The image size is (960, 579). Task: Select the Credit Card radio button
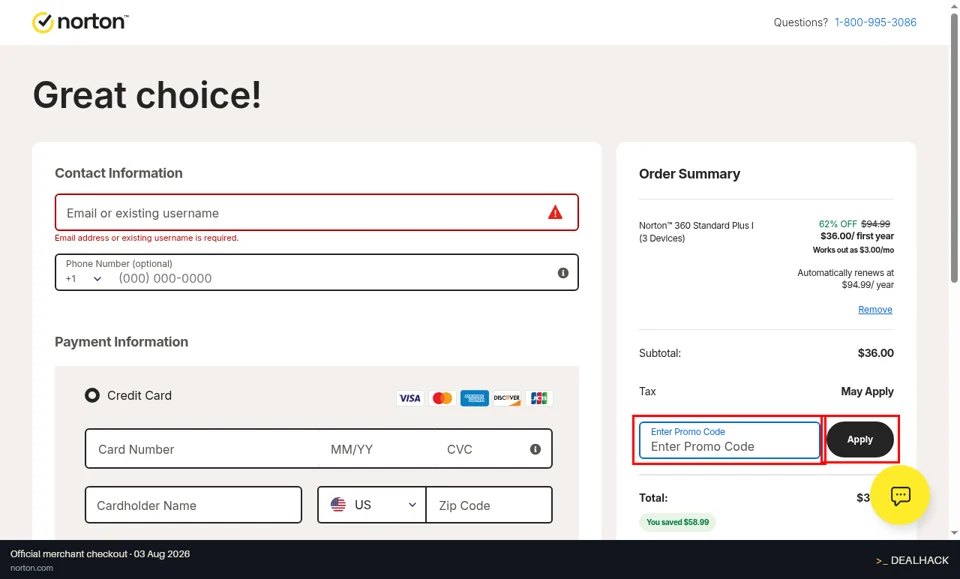click(92, 395)
